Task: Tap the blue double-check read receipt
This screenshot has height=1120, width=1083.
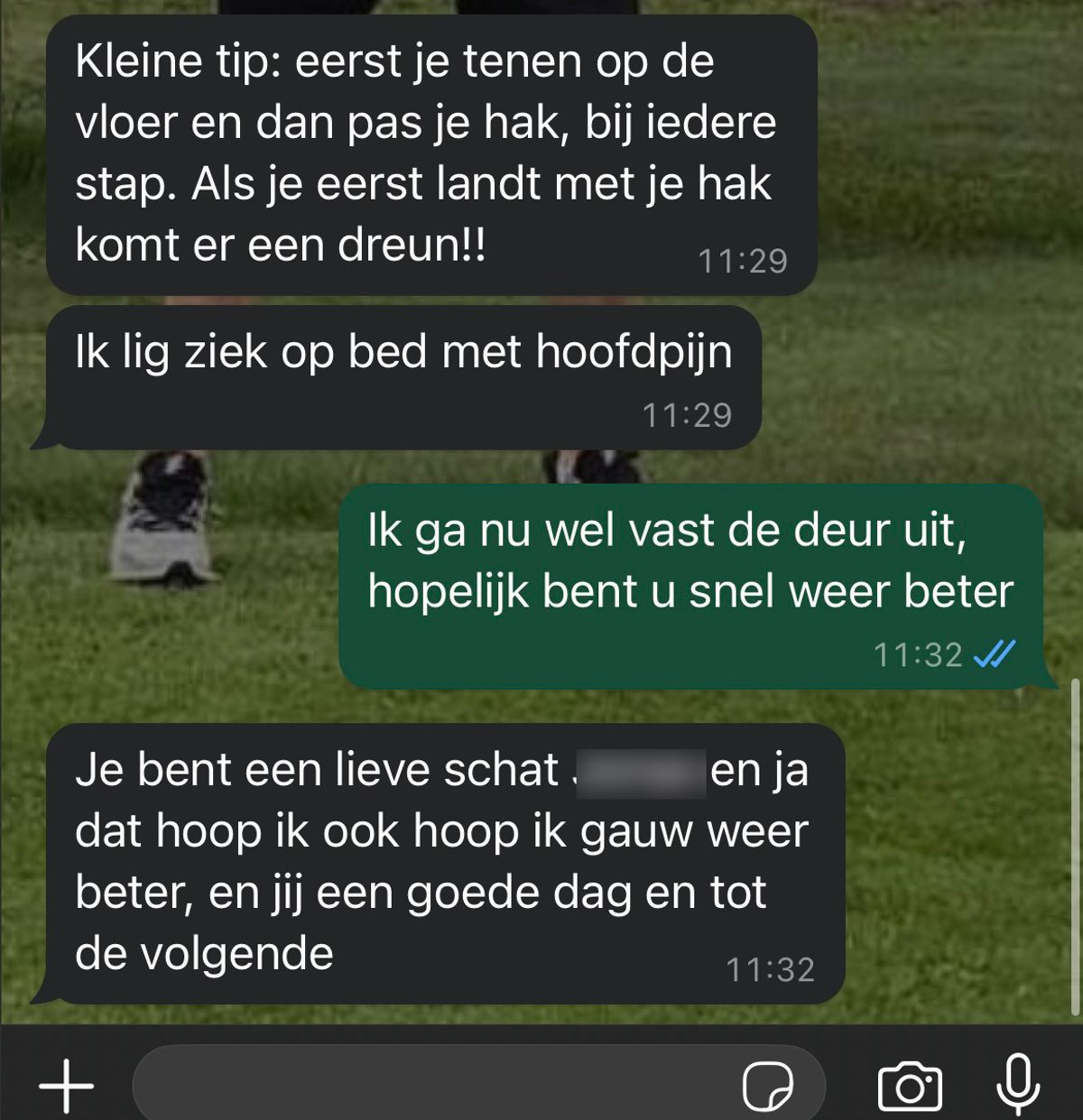Action: pos(995,654)
